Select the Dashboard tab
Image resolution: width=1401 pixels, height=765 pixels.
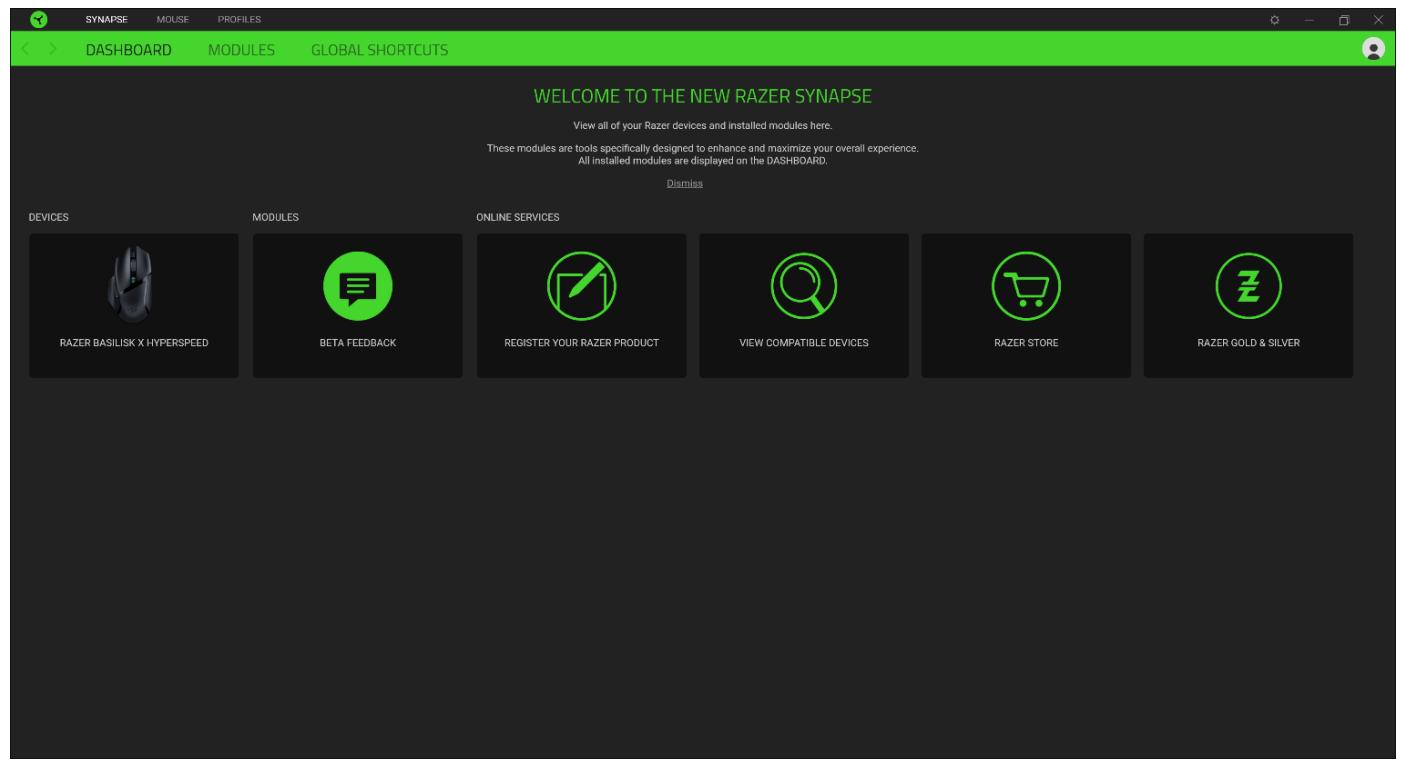pyautogui.click(x=128, y=50)
